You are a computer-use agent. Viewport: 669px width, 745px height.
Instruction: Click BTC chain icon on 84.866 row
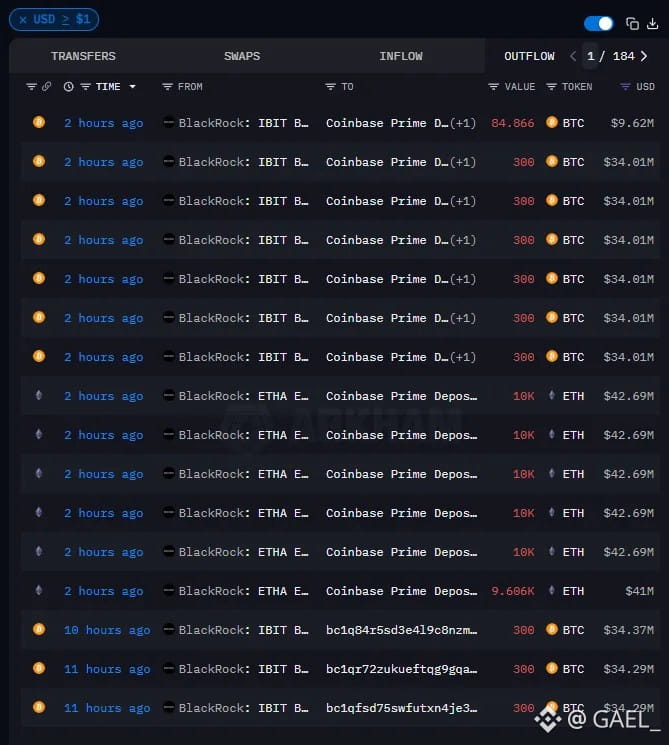pyautogui.click(x=39, y=122)
